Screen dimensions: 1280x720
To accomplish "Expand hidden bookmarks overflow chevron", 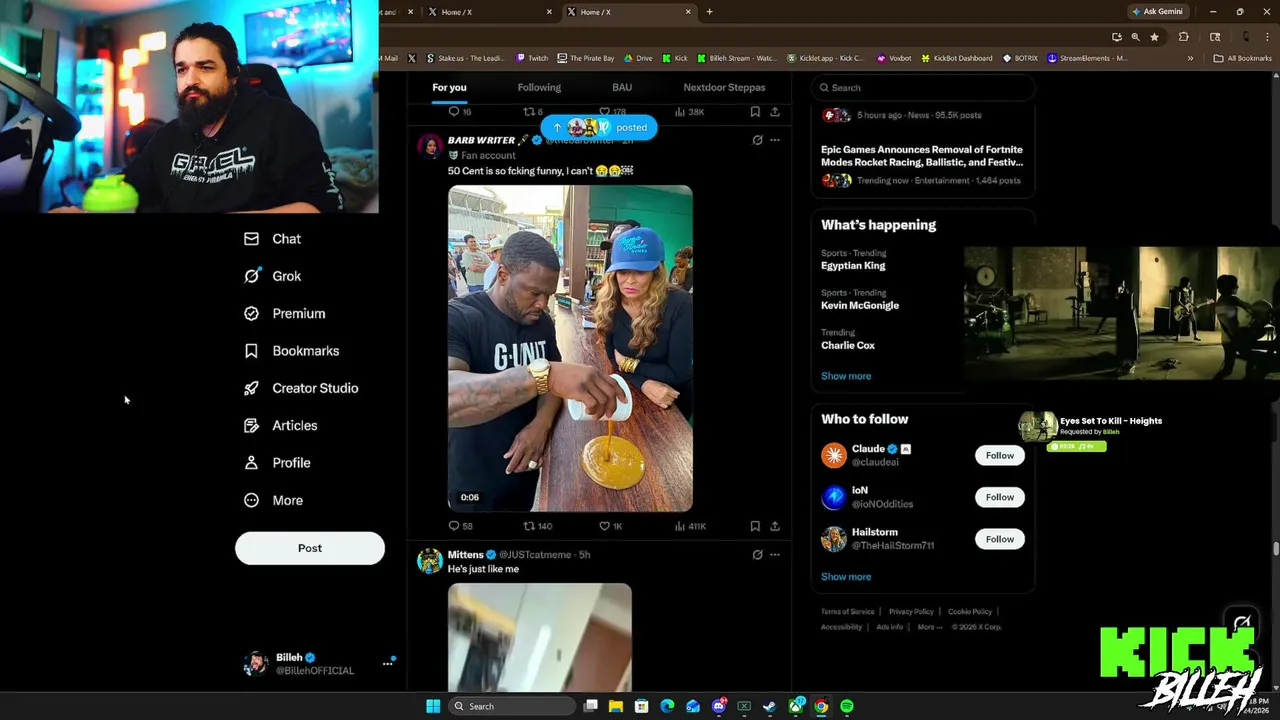I will point(1190,58).
